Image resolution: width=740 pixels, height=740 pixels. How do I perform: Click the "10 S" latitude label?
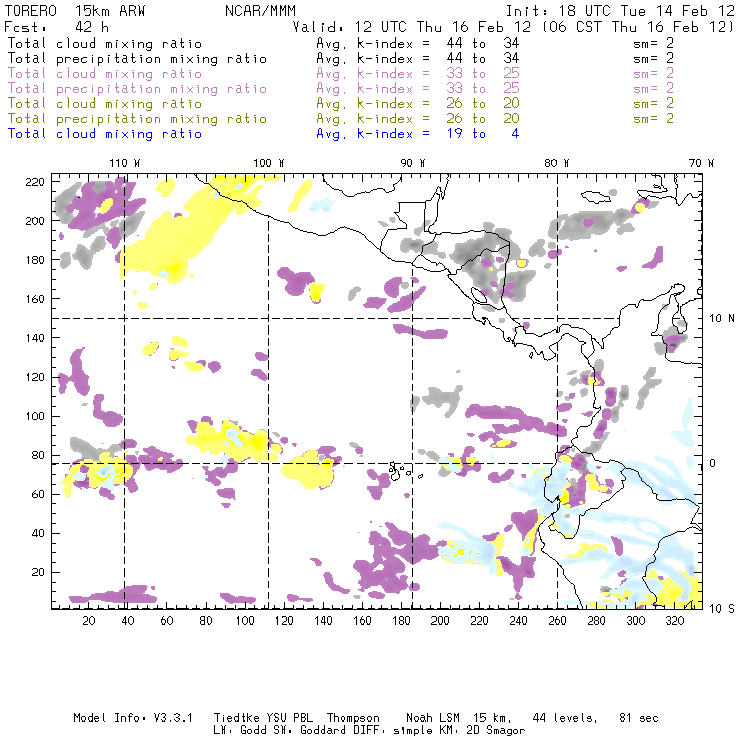722,608
